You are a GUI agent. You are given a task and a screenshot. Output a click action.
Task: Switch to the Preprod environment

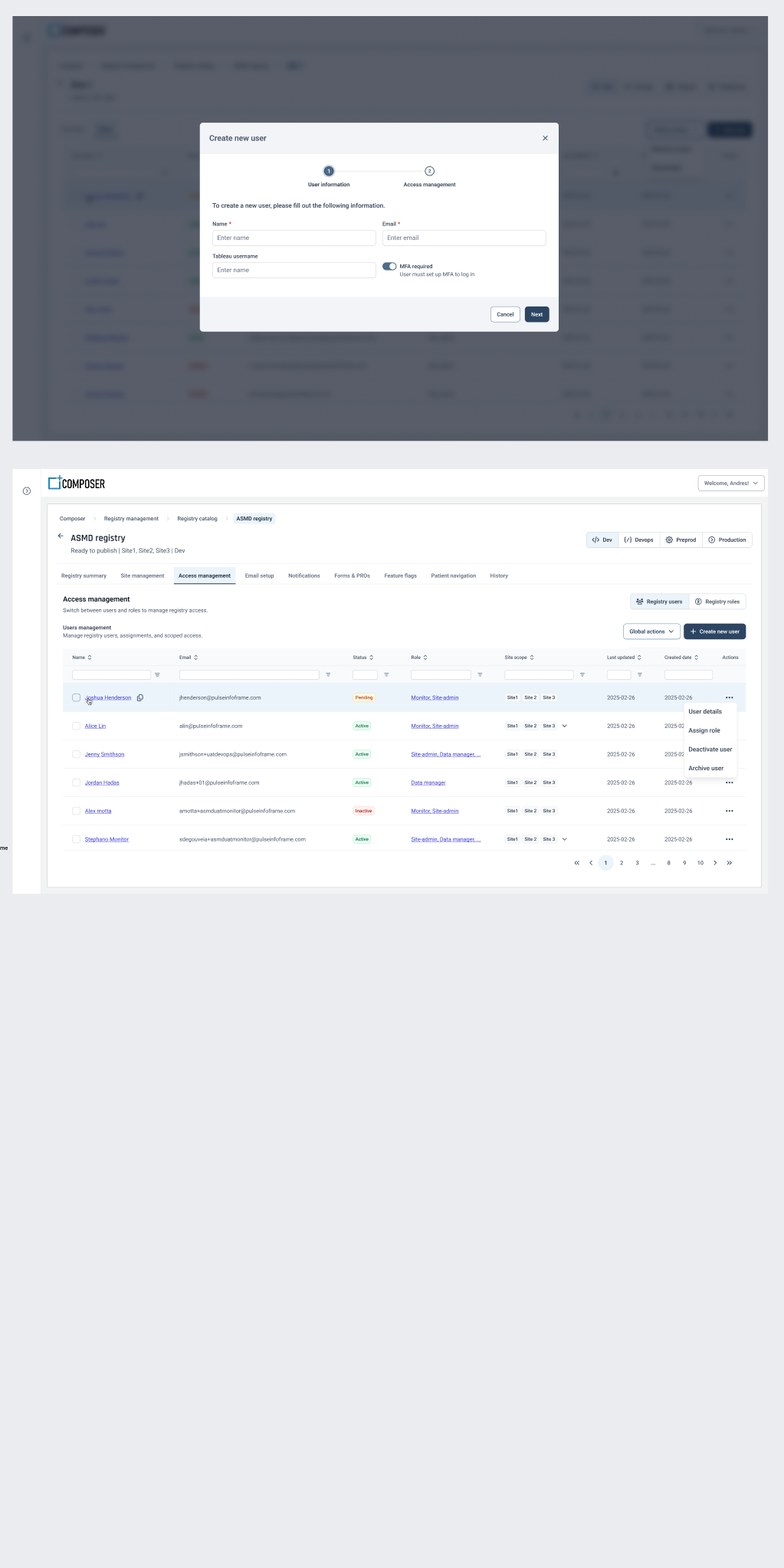[681, 540]
